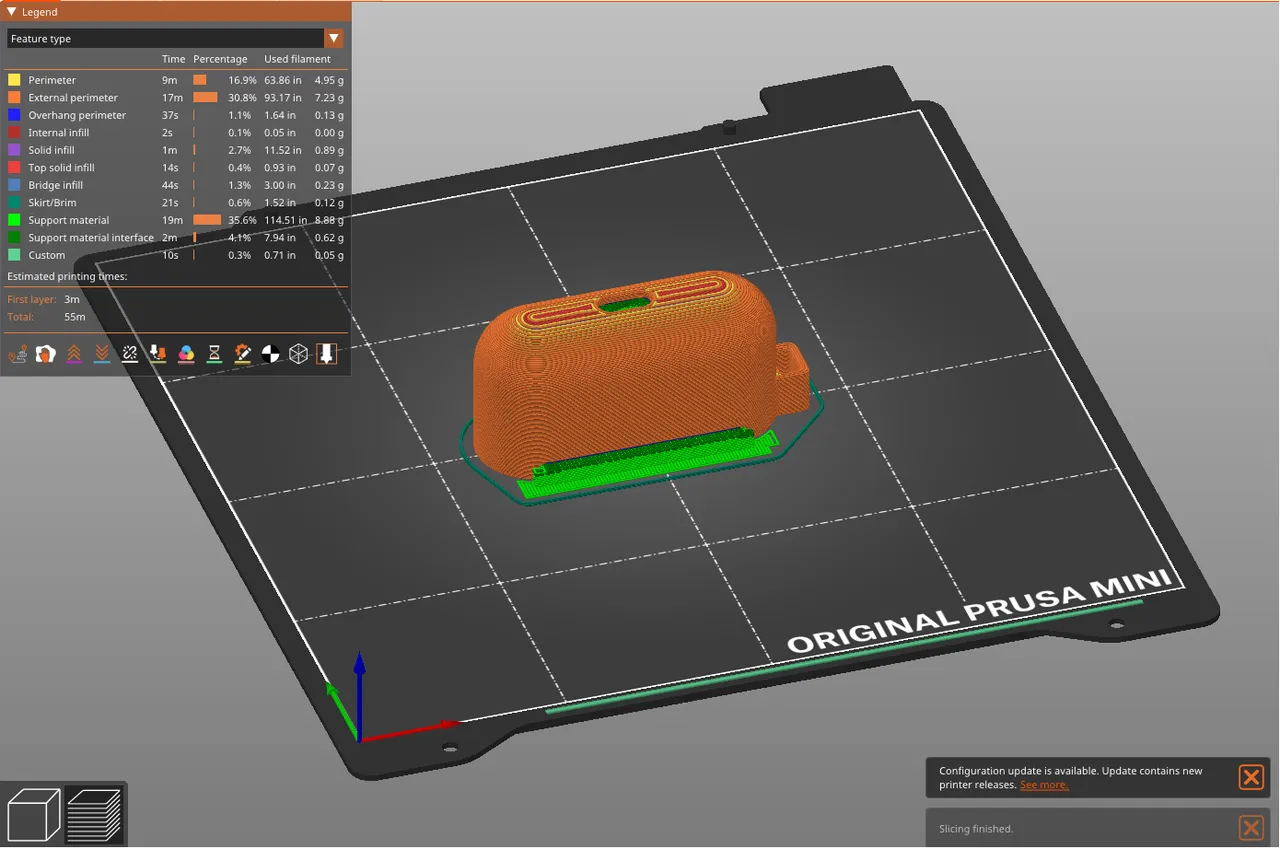The image size is (1280, 849).
Task: Show deretractions with the down-arrows icon
Action: pos(102,354)
